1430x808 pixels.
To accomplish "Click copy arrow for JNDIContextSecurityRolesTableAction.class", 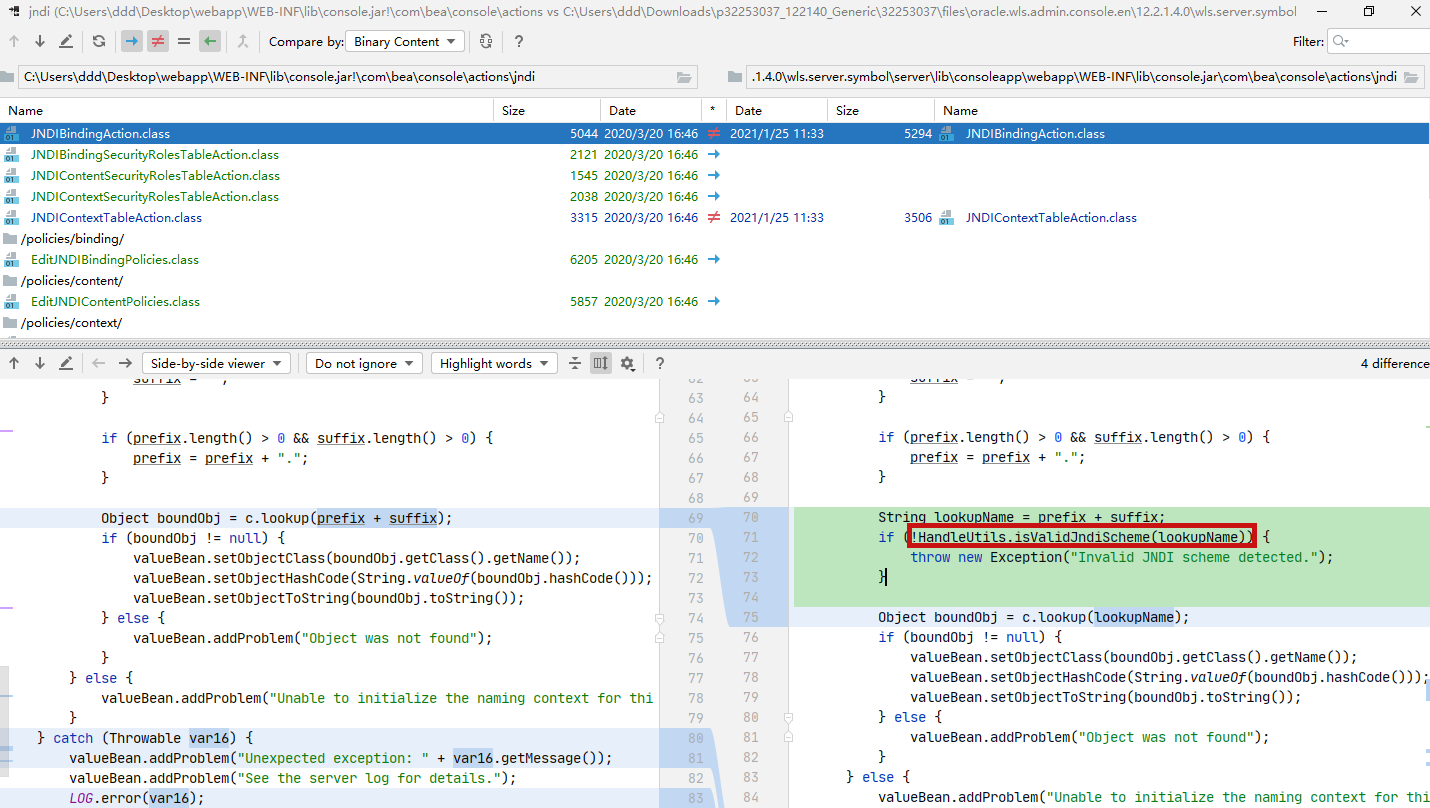I will (714, 196).
